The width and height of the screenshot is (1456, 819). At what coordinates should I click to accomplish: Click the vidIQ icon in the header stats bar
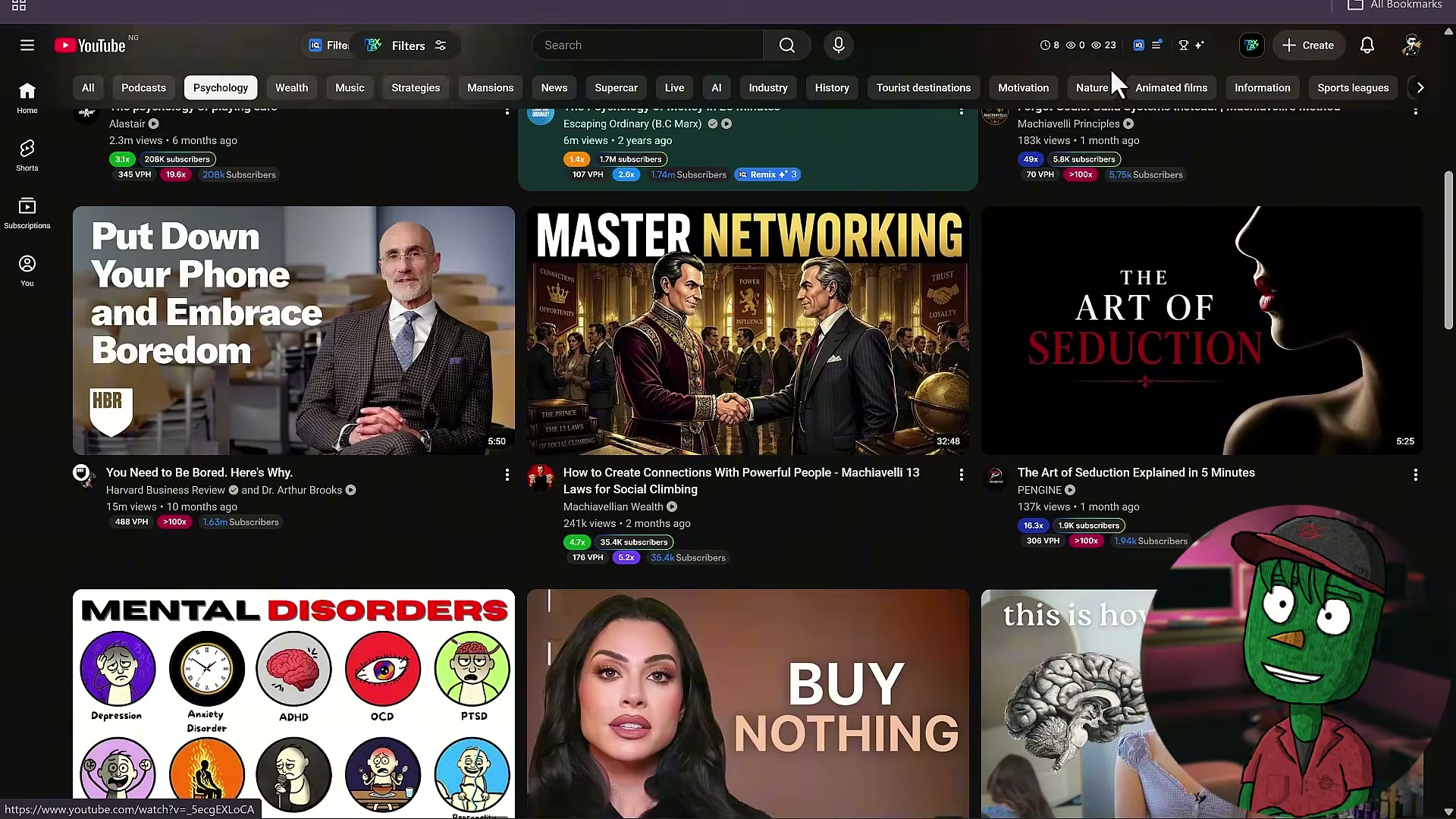[x=1138, y=45]
